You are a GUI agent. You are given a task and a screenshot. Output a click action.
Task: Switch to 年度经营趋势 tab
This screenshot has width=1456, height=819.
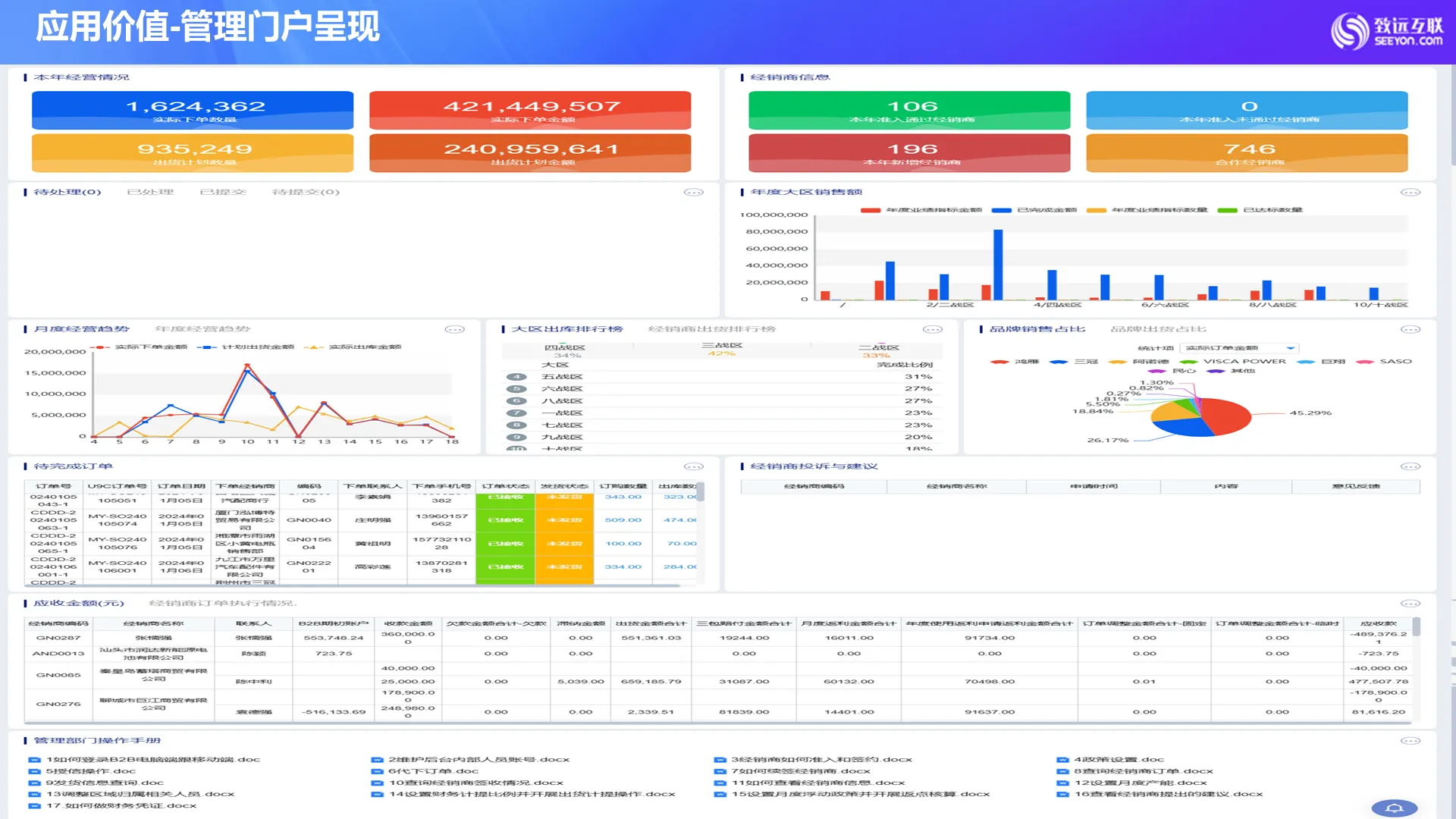click(202, 330)
